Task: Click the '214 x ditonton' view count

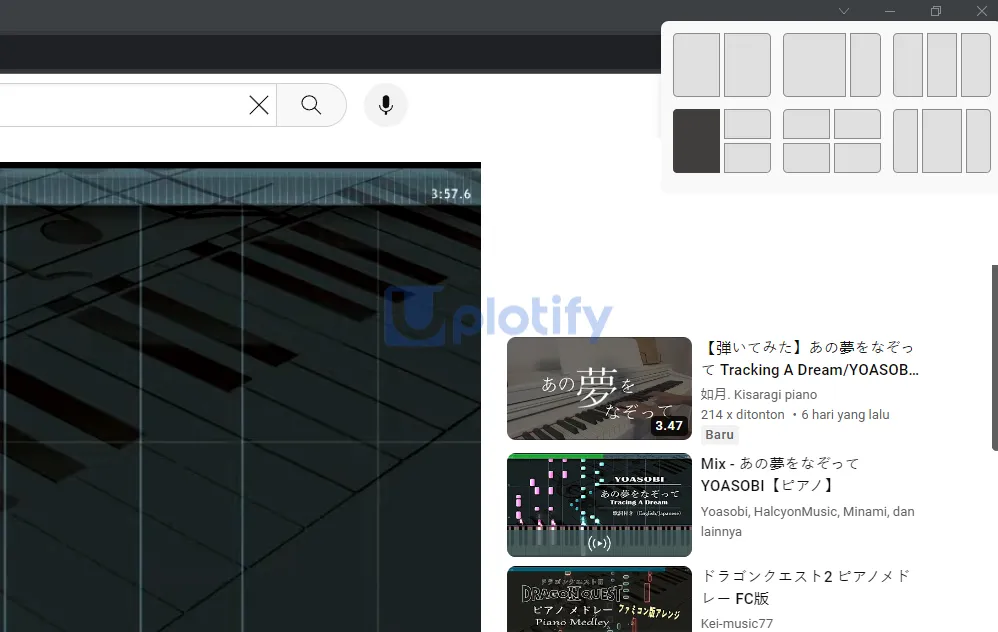Action: point(743,414)
